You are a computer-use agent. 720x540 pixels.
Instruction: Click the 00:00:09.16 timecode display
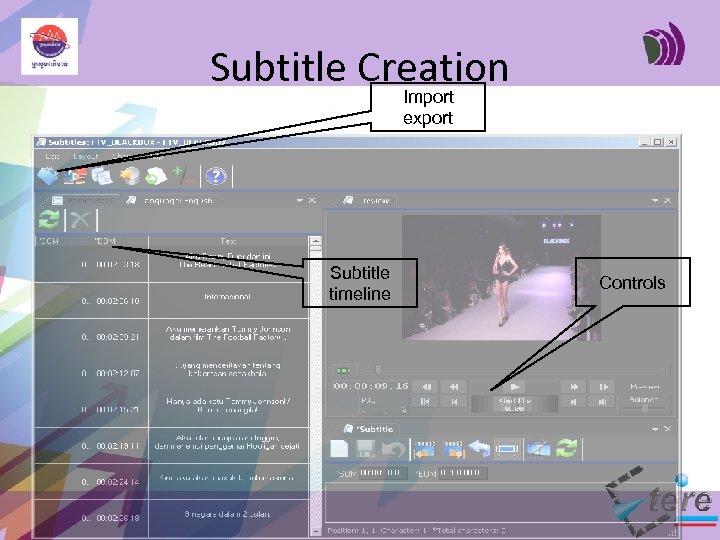371,386
